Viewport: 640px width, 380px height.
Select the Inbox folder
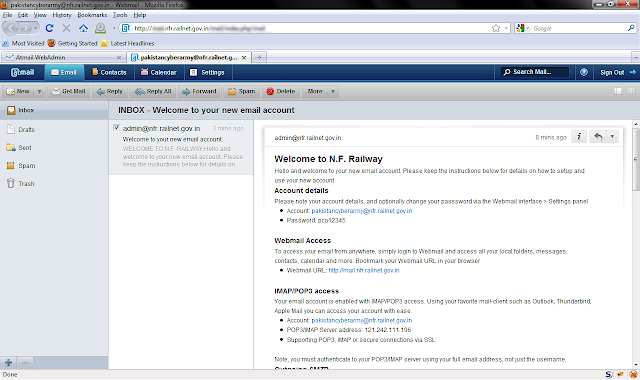(54, 110)
